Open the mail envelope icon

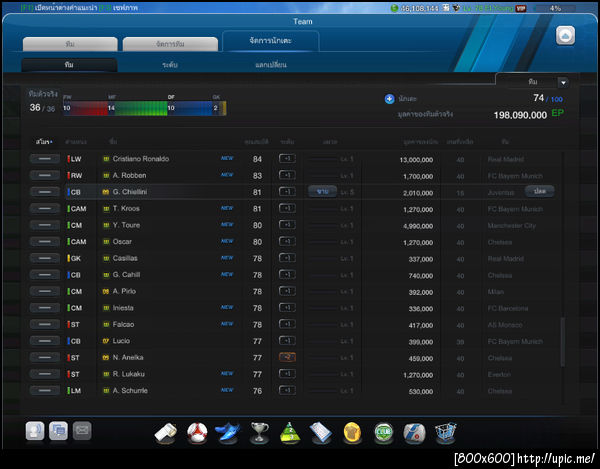click(82, 431)
